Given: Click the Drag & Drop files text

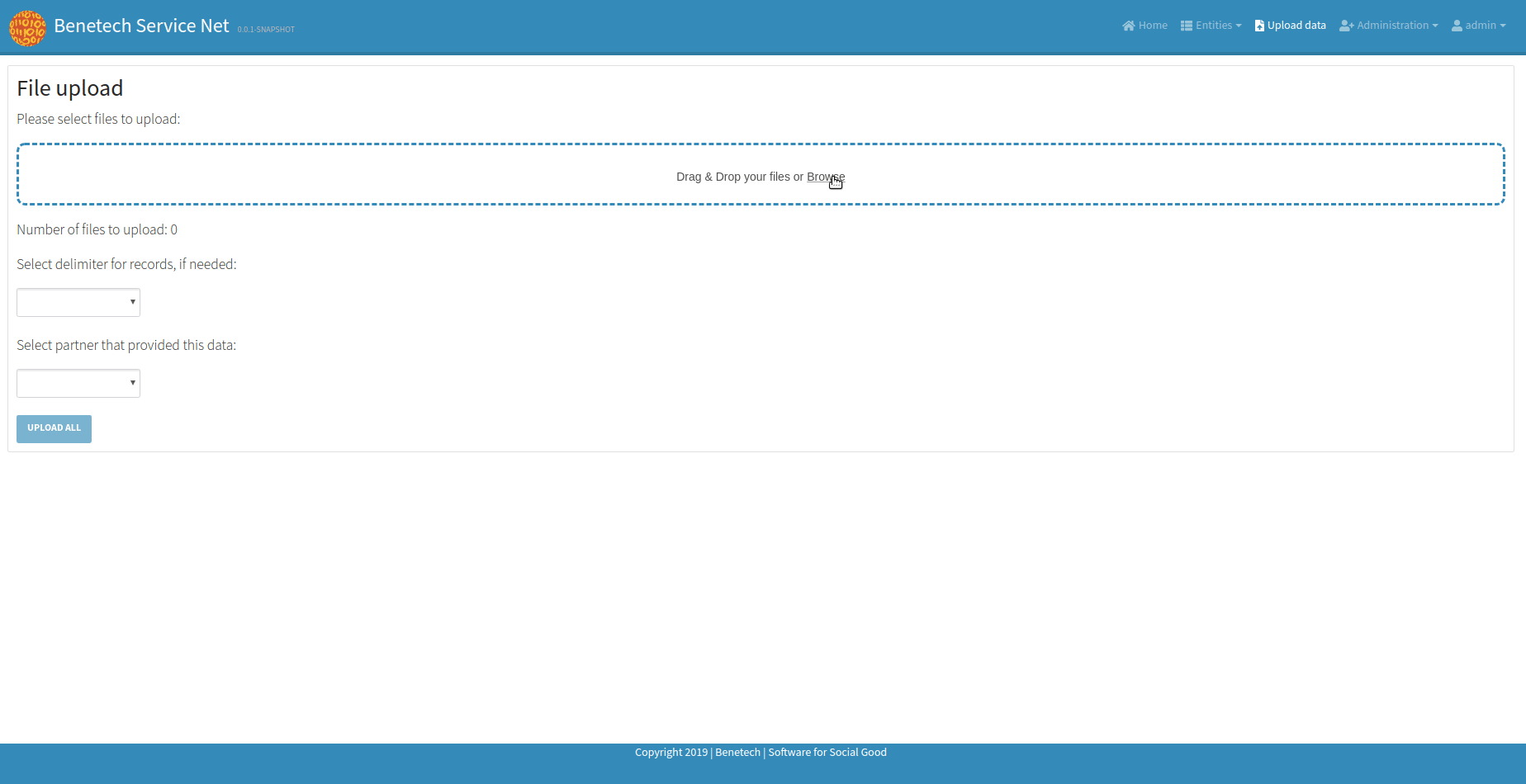Looking at the screenshot, I should [739, 177].
